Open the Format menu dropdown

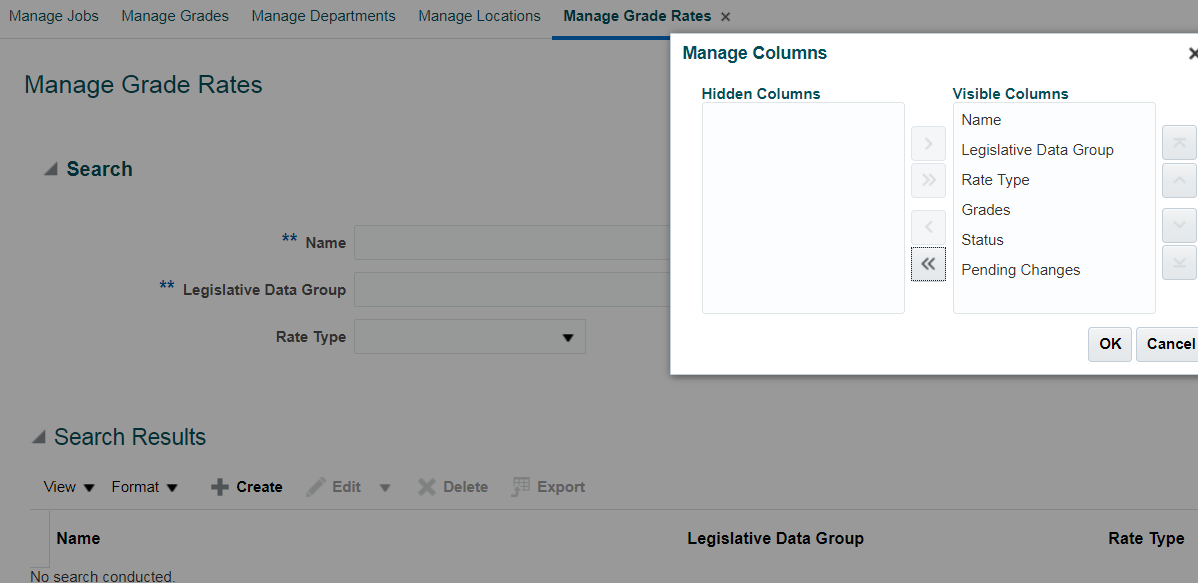144,487
